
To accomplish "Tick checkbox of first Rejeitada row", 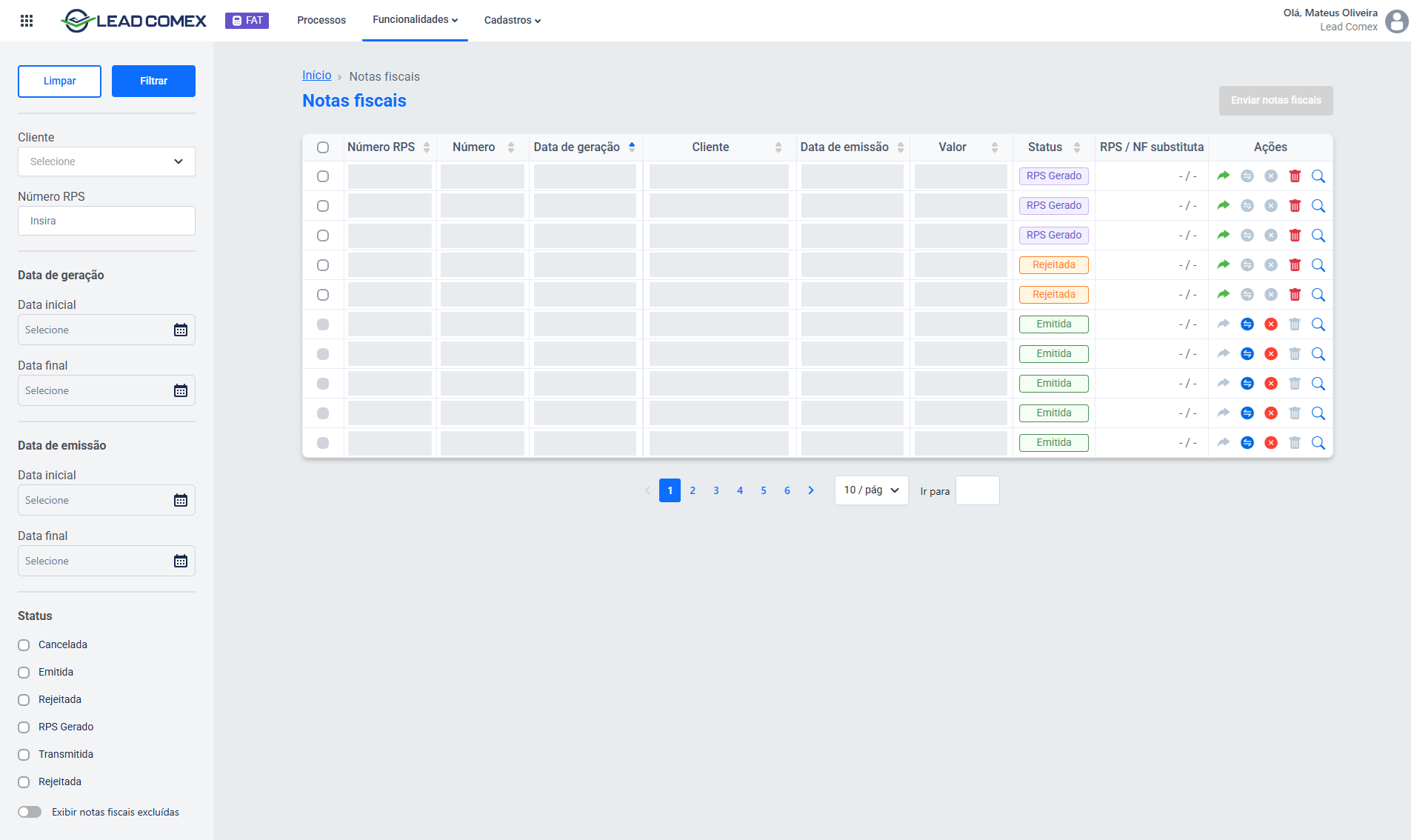I will coord(323,265).
